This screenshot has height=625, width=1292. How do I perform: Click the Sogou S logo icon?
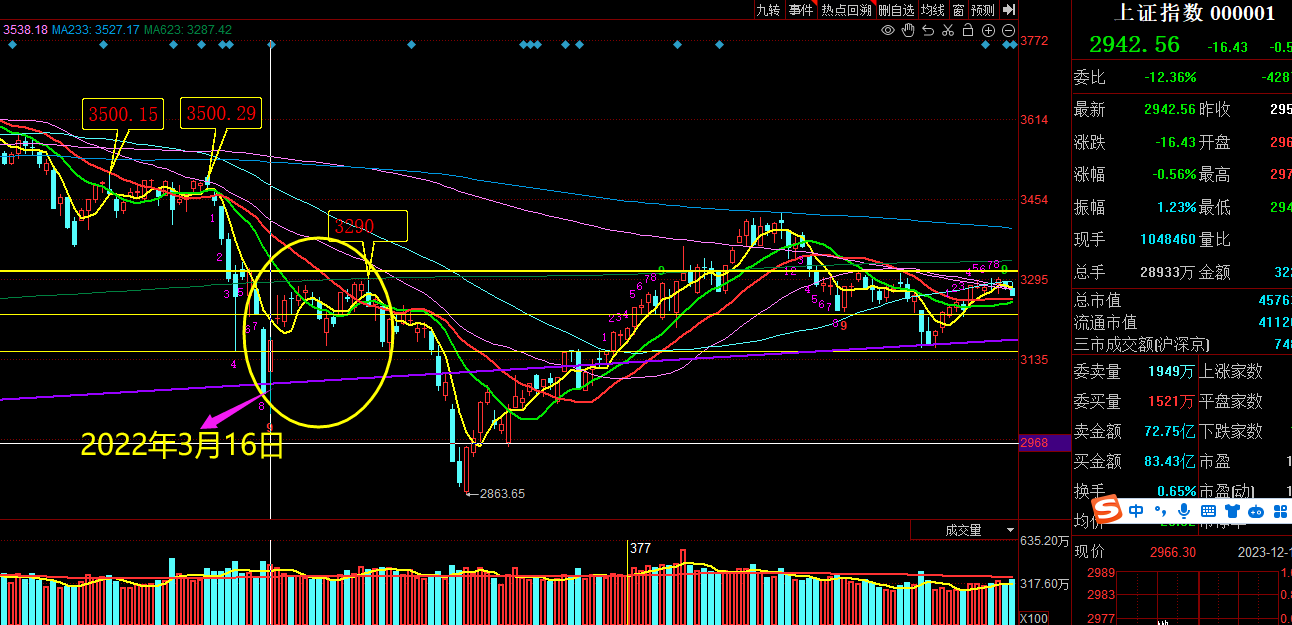tap(1107, 511)
